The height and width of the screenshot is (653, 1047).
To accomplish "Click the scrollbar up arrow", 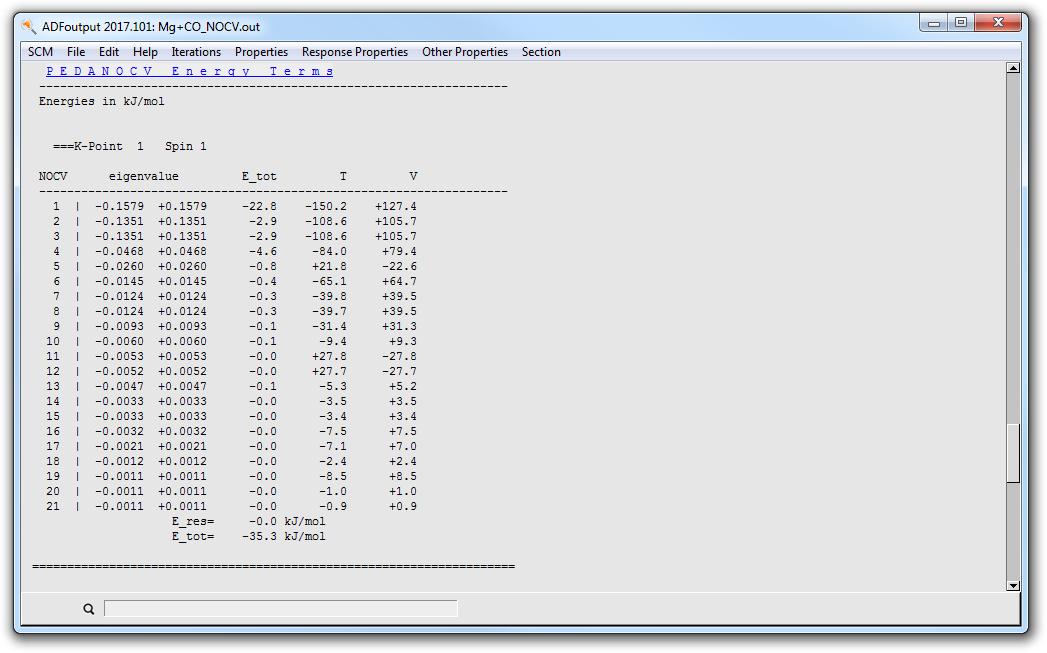I will pos(1013,68).
